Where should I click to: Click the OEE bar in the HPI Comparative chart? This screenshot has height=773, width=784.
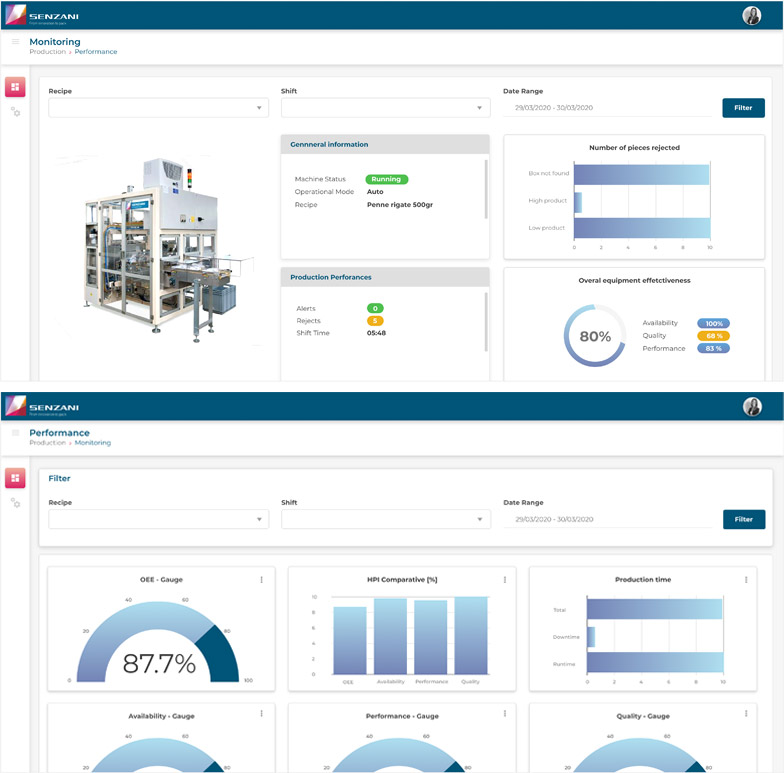pos(350,640)
